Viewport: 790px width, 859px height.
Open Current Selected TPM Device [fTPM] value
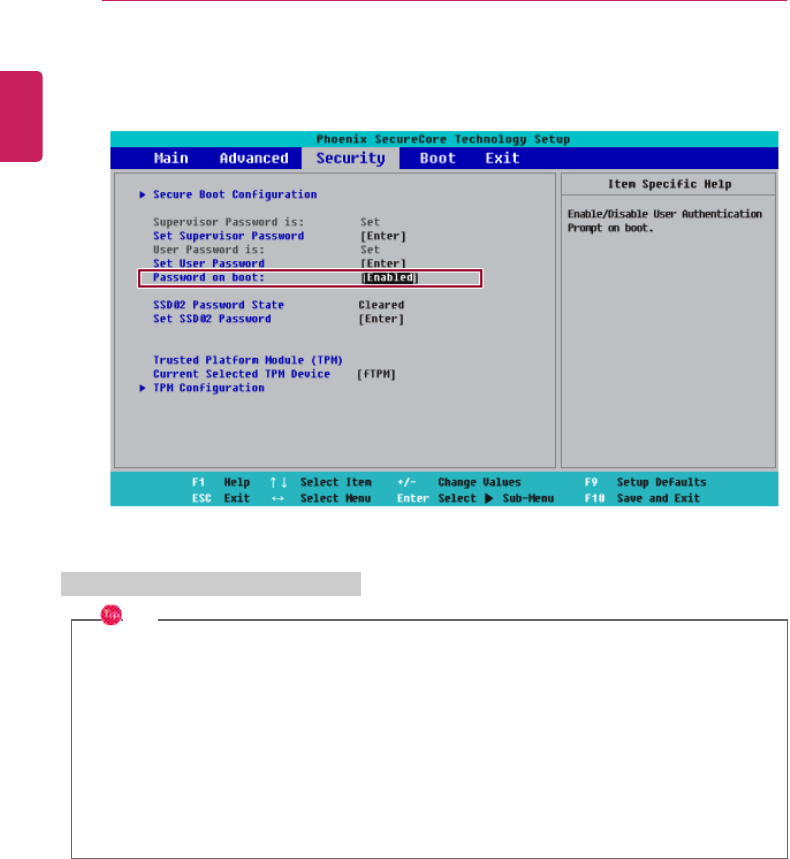point(376,374)
